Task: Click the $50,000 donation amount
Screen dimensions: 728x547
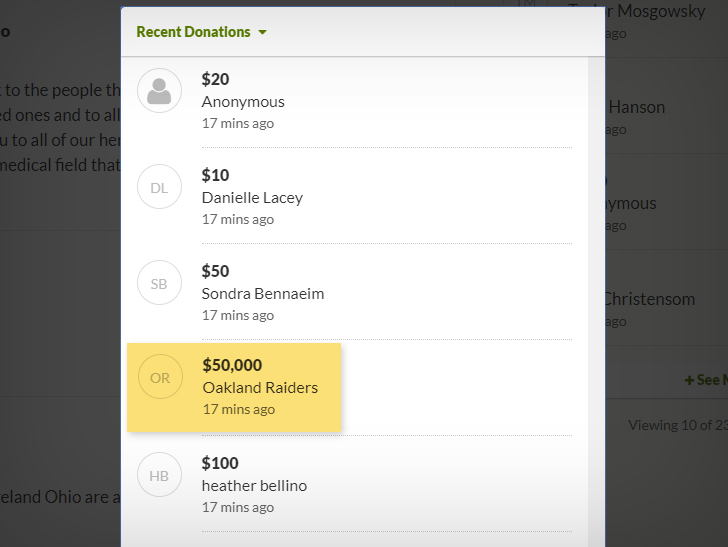Action: click(232, 365)
